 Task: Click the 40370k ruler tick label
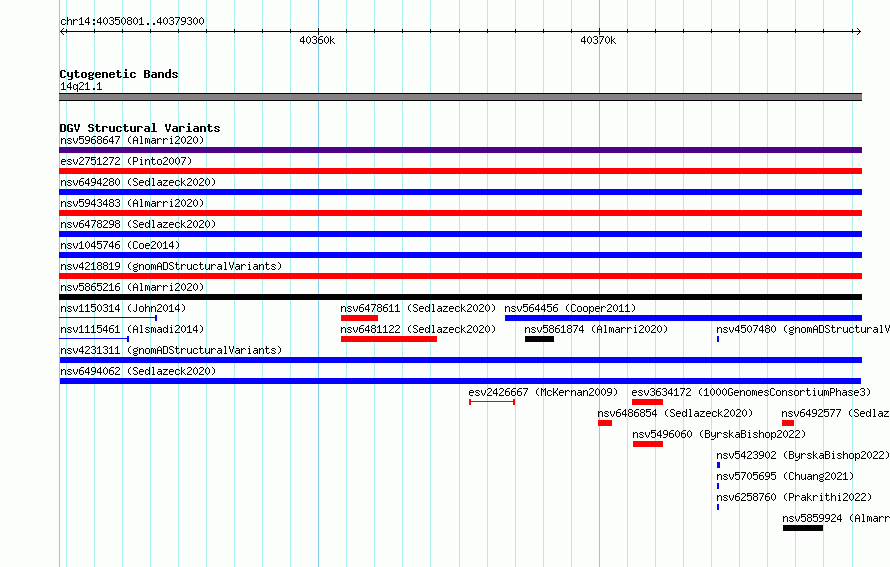point(598,40)
